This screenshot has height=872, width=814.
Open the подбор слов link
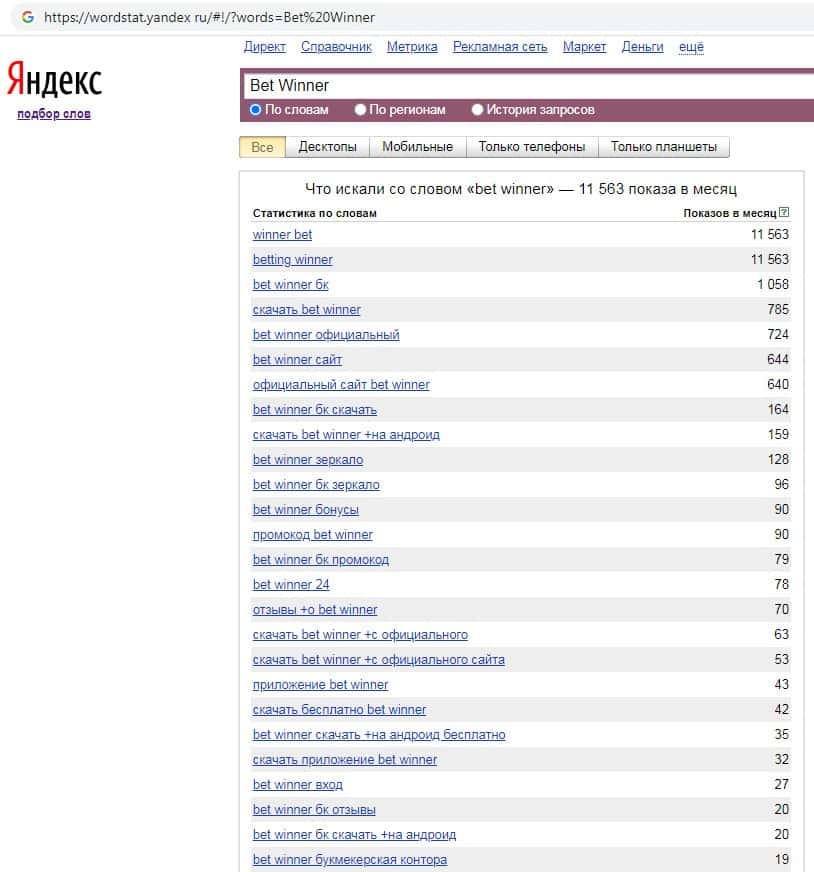[x=54, y=114]
